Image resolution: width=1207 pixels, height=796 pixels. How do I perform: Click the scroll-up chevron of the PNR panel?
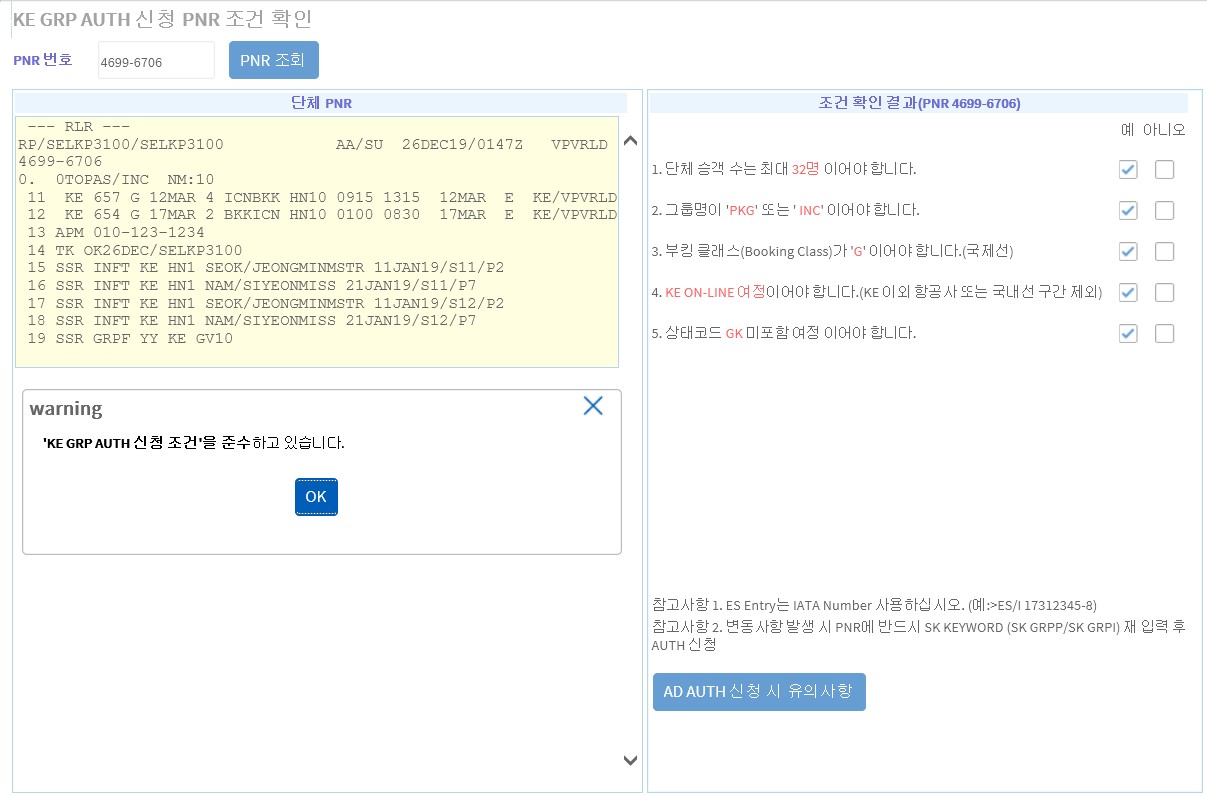point(630,141)
